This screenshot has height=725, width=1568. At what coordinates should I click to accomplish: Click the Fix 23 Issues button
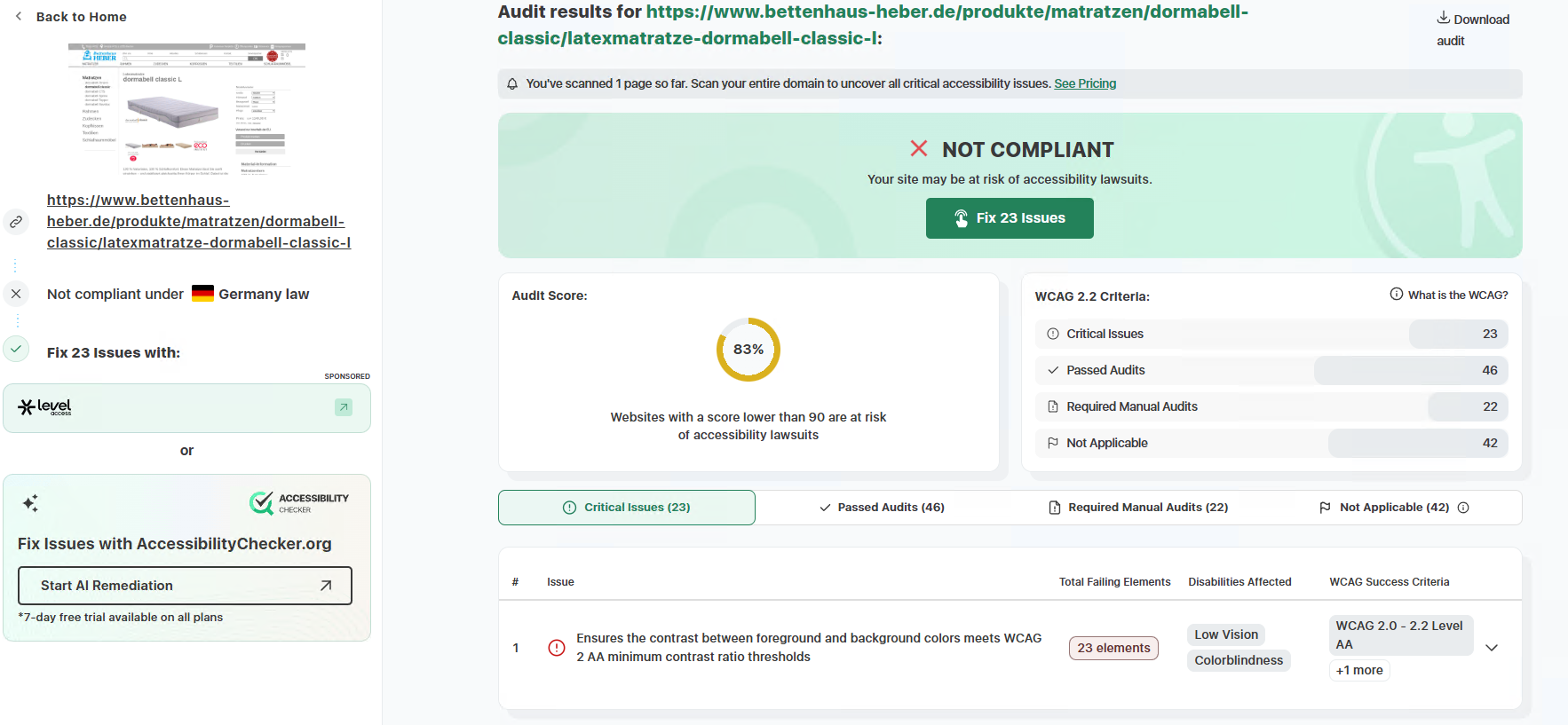tap(1010, 218)
